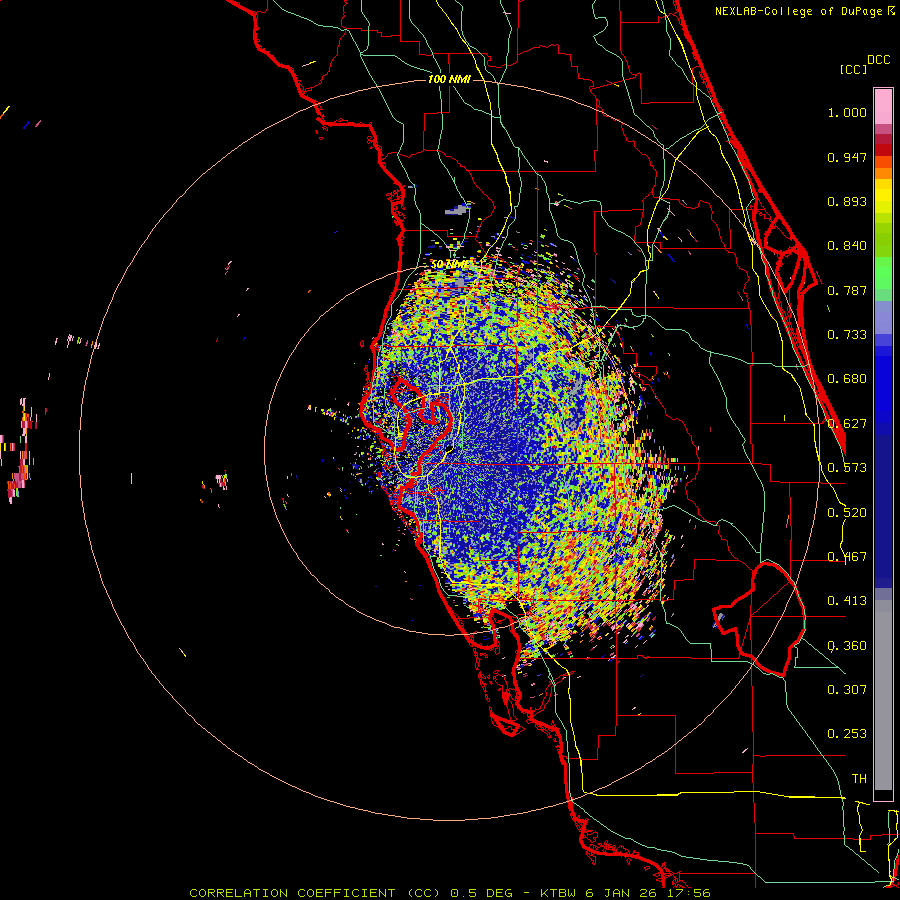Click the 100 NMI range ring label
900x900 pixels.
point(449,79)
